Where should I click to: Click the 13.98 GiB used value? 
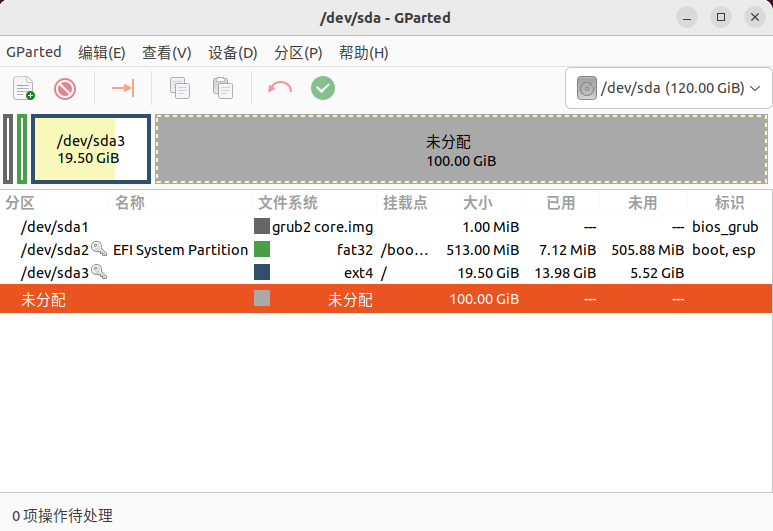pos(565,273)
